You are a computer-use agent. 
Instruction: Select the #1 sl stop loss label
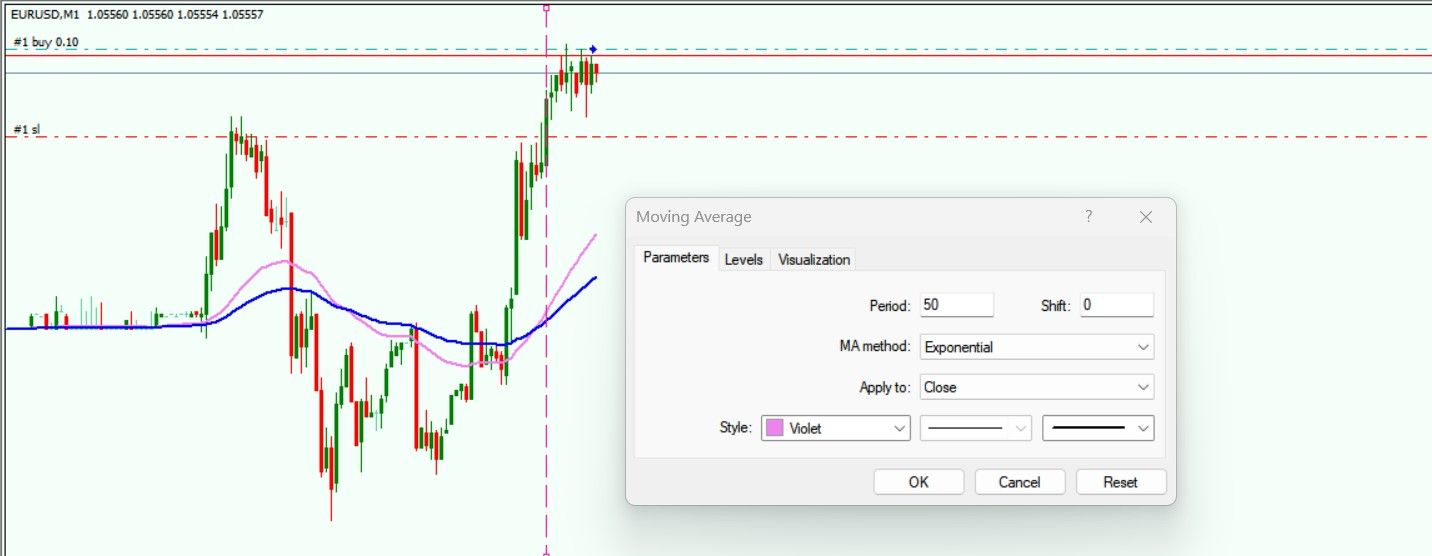click(x=27, y=130)
